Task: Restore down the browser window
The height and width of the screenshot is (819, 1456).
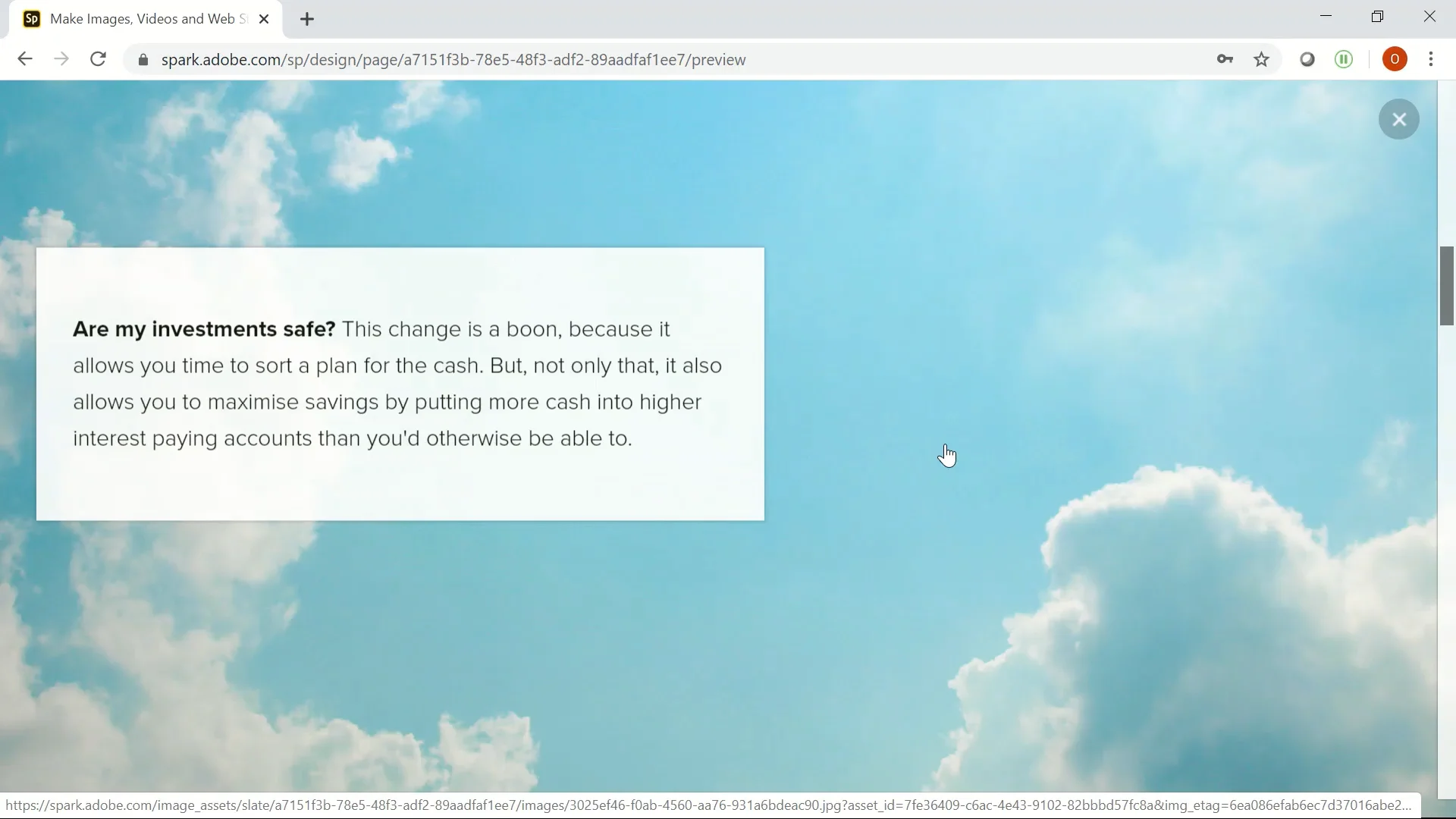Action: [1377, 17]
